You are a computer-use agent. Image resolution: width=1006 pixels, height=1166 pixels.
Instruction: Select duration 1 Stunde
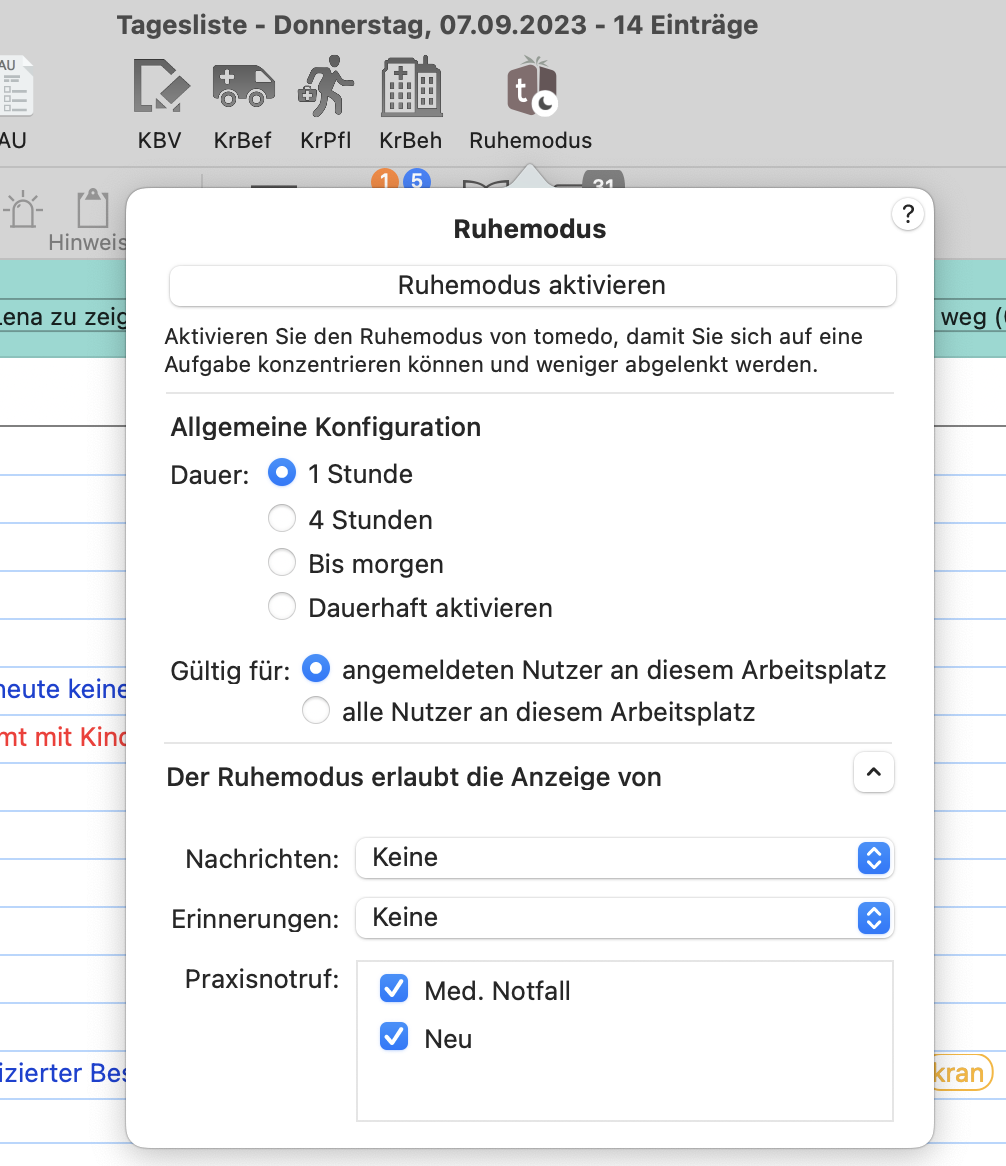(282, 473)
